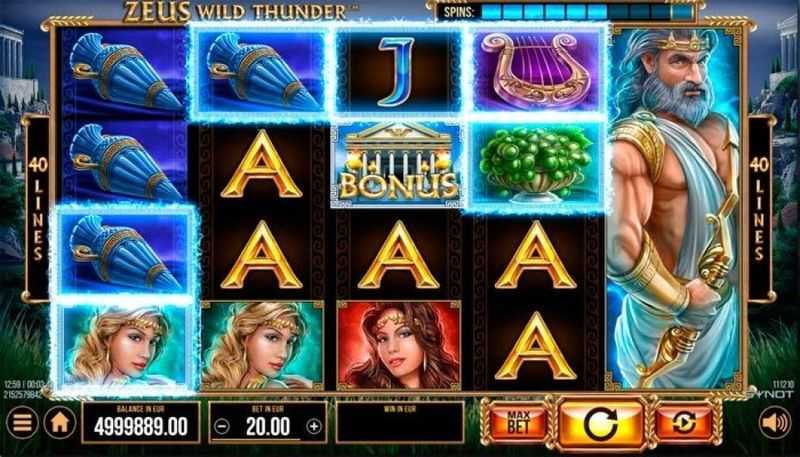The width and height of the screenshot is (800, 457).
Task: Spin the reels
Action: coord(601,424)
